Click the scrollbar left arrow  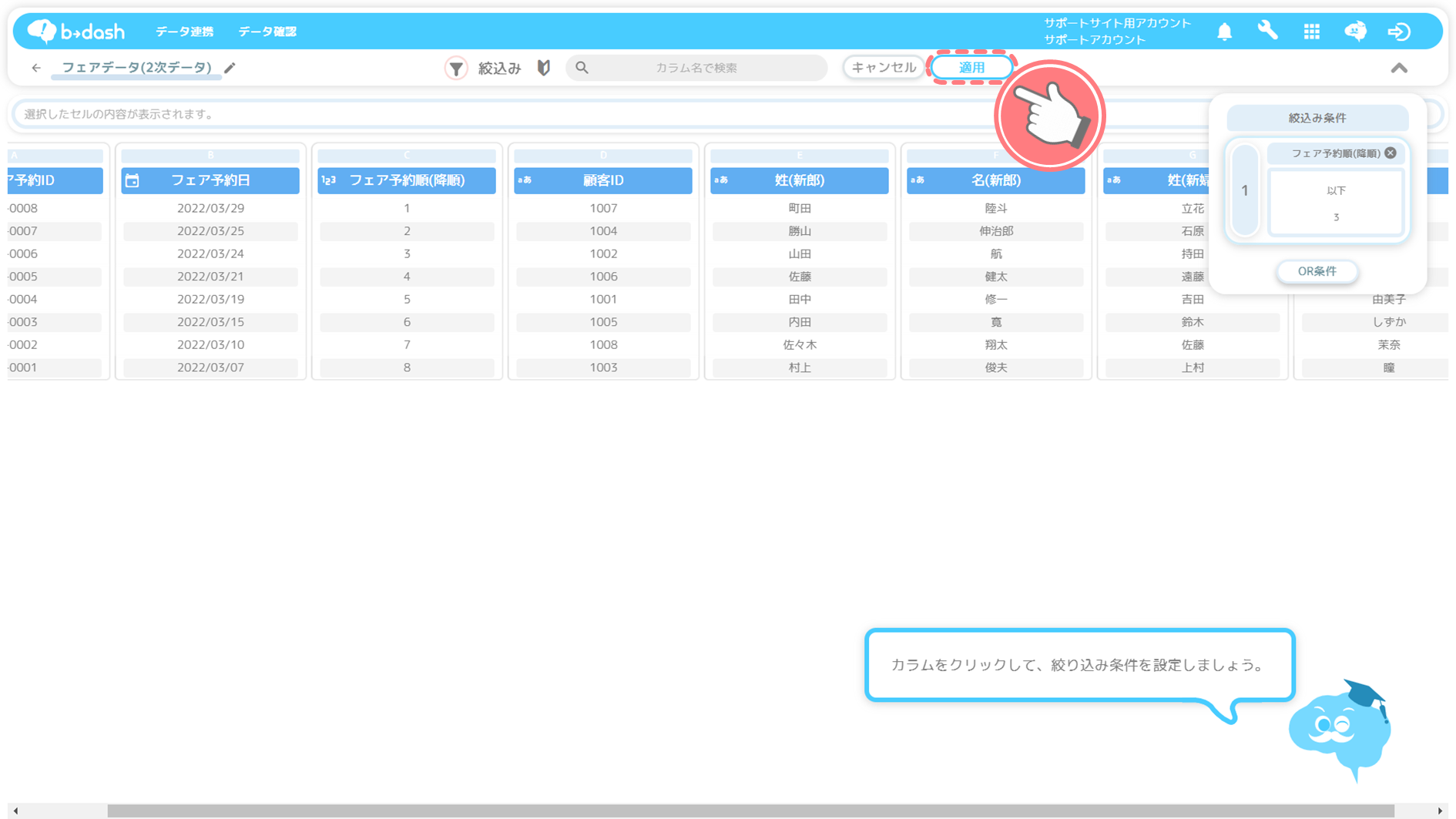(x=16, y=811)
